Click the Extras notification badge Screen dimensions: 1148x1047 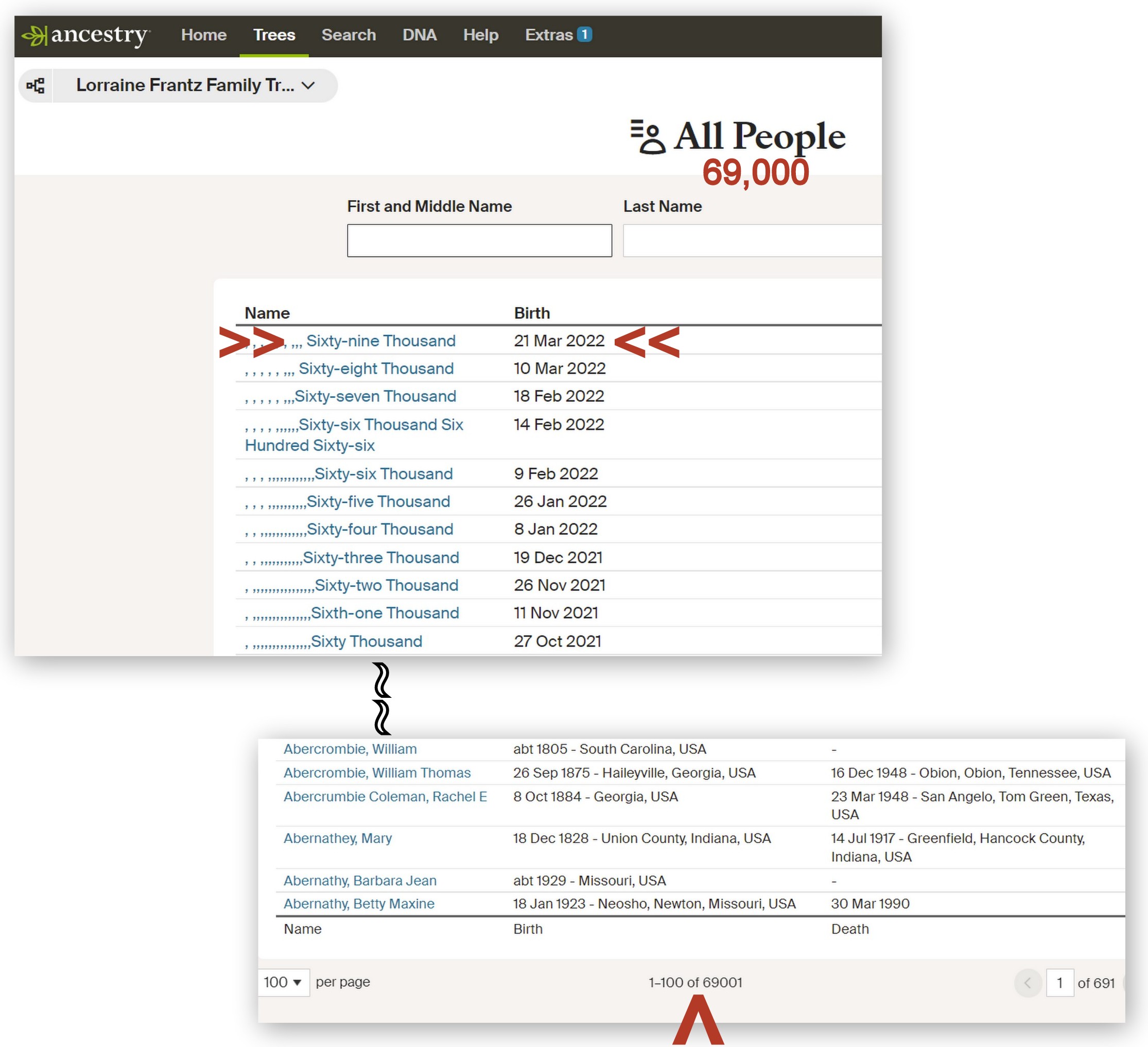click(584, 35)
